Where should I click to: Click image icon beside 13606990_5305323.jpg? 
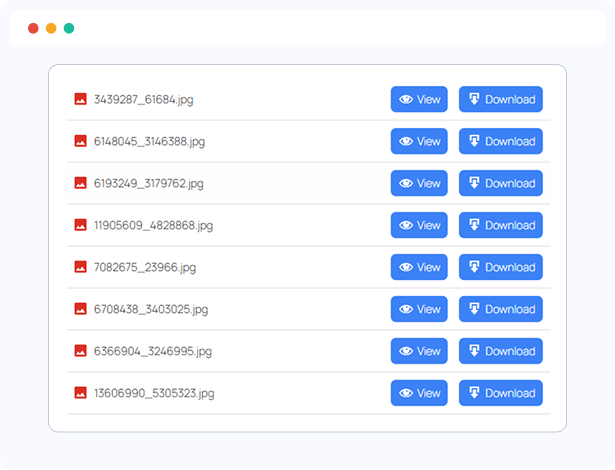click(80, 393)
